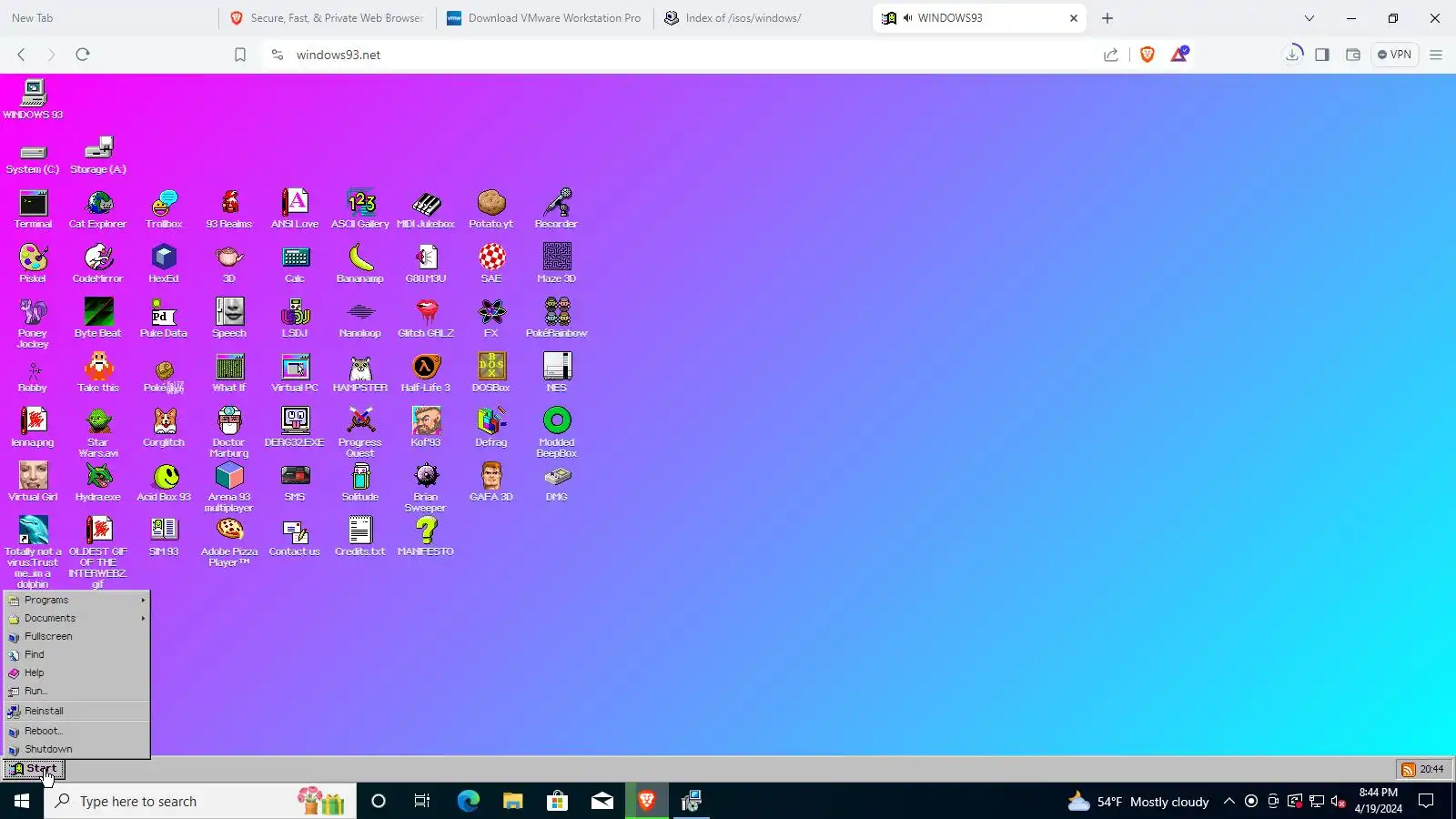Show hidden system tray icons chevron
Screen dimensions: 1456x819
(x=1229, y=802)
